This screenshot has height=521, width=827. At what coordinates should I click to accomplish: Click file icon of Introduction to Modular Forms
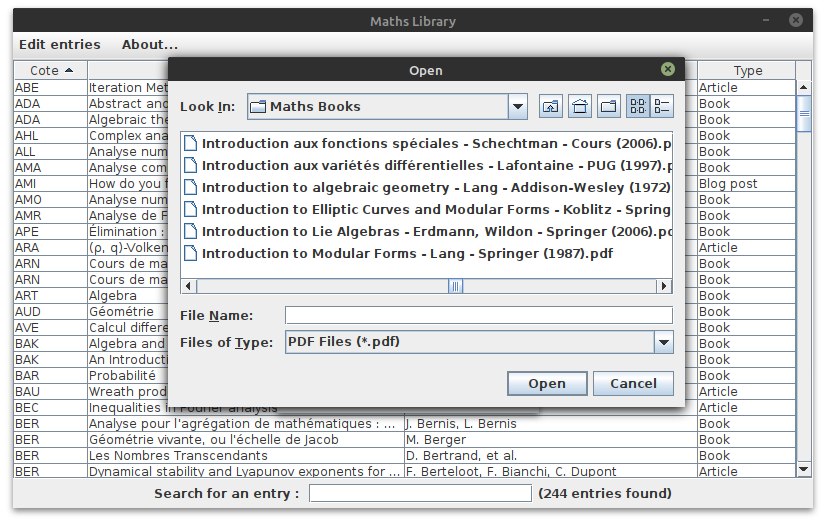pyautogui.click(x=191, y=253)
